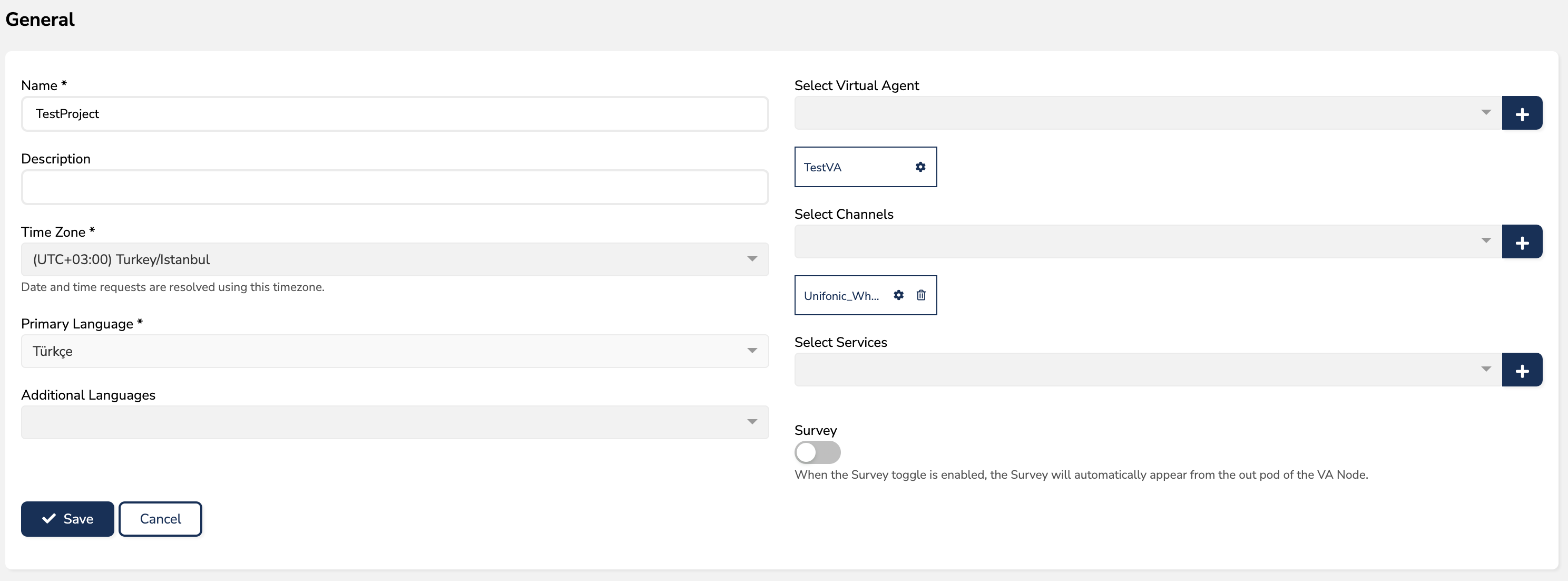
Task: Open Unifonic_Wh channel settings gear
Action: (x=898, y=295)
